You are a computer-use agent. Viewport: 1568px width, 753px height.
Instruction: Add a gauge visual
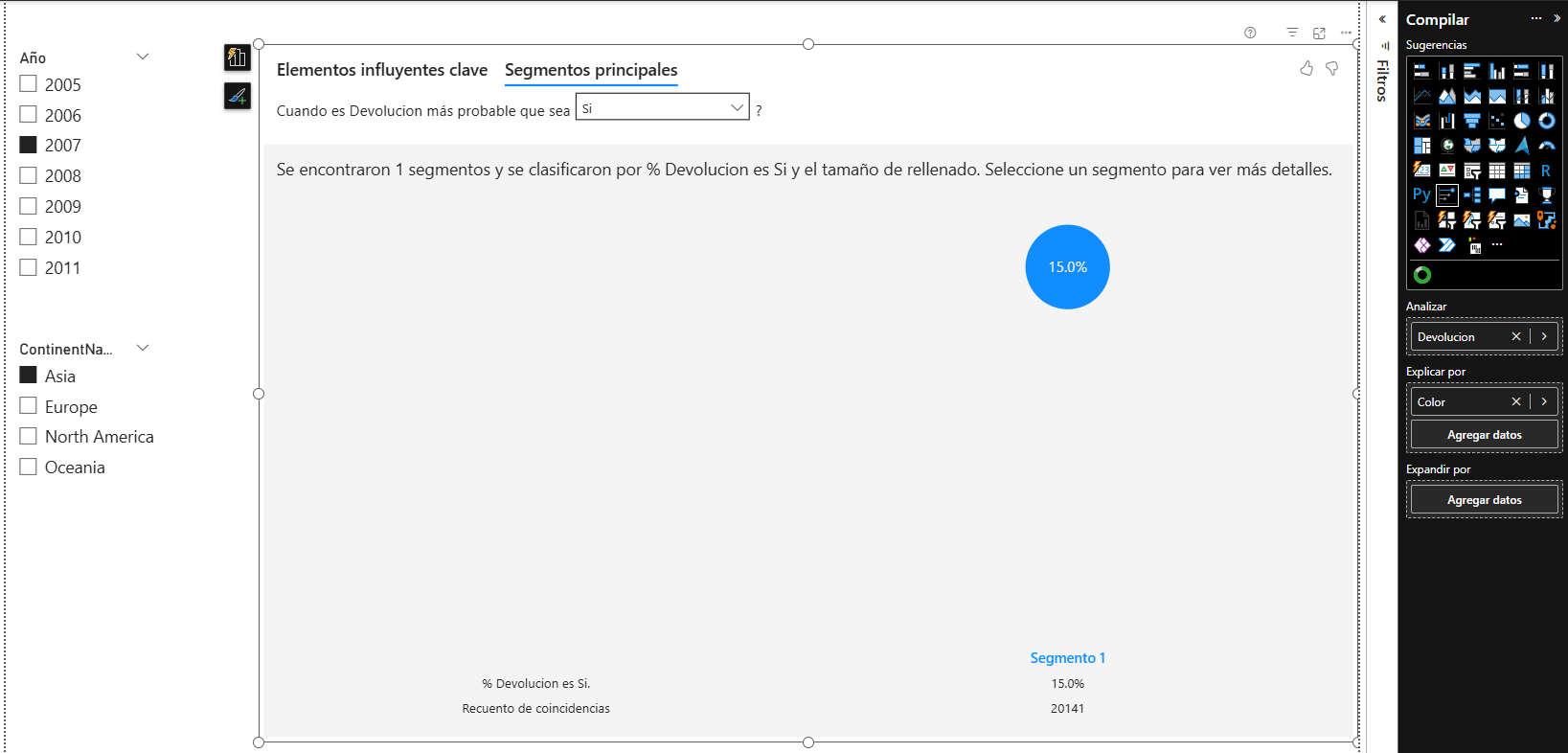(1546, 146)
